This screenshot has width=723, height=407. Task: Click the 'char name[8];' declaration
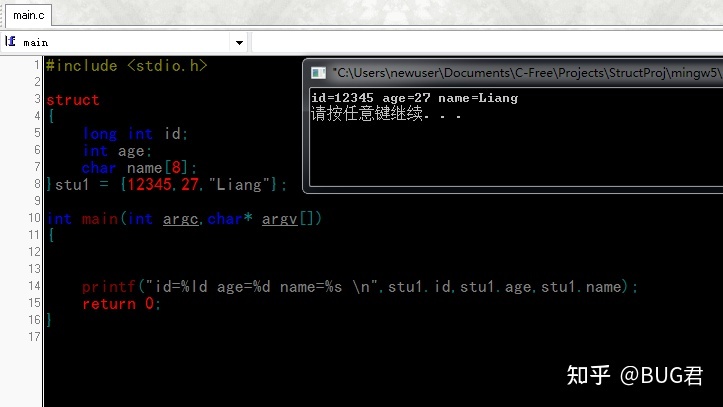(140, 168)
